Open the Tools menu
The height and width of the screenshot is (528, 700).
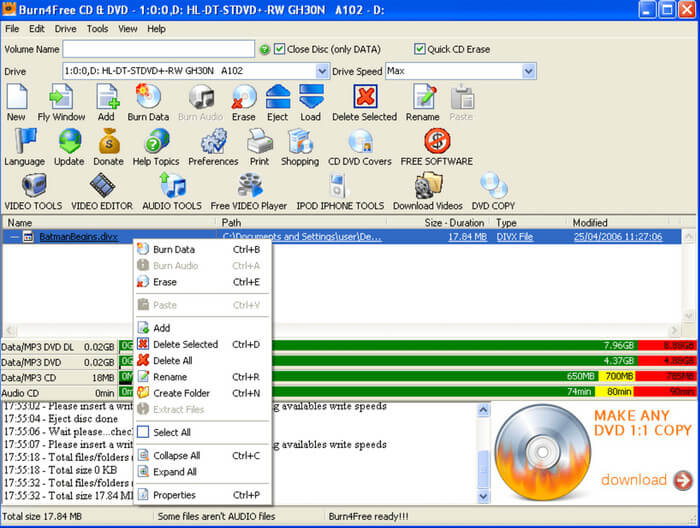tap(97, 29)
